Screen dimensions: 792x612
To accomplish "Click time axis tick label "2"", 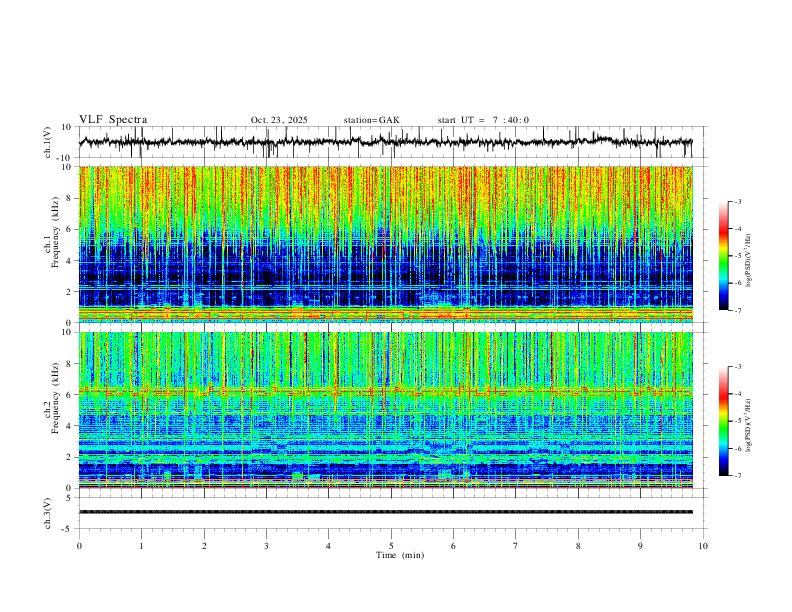I will [204, 546].
